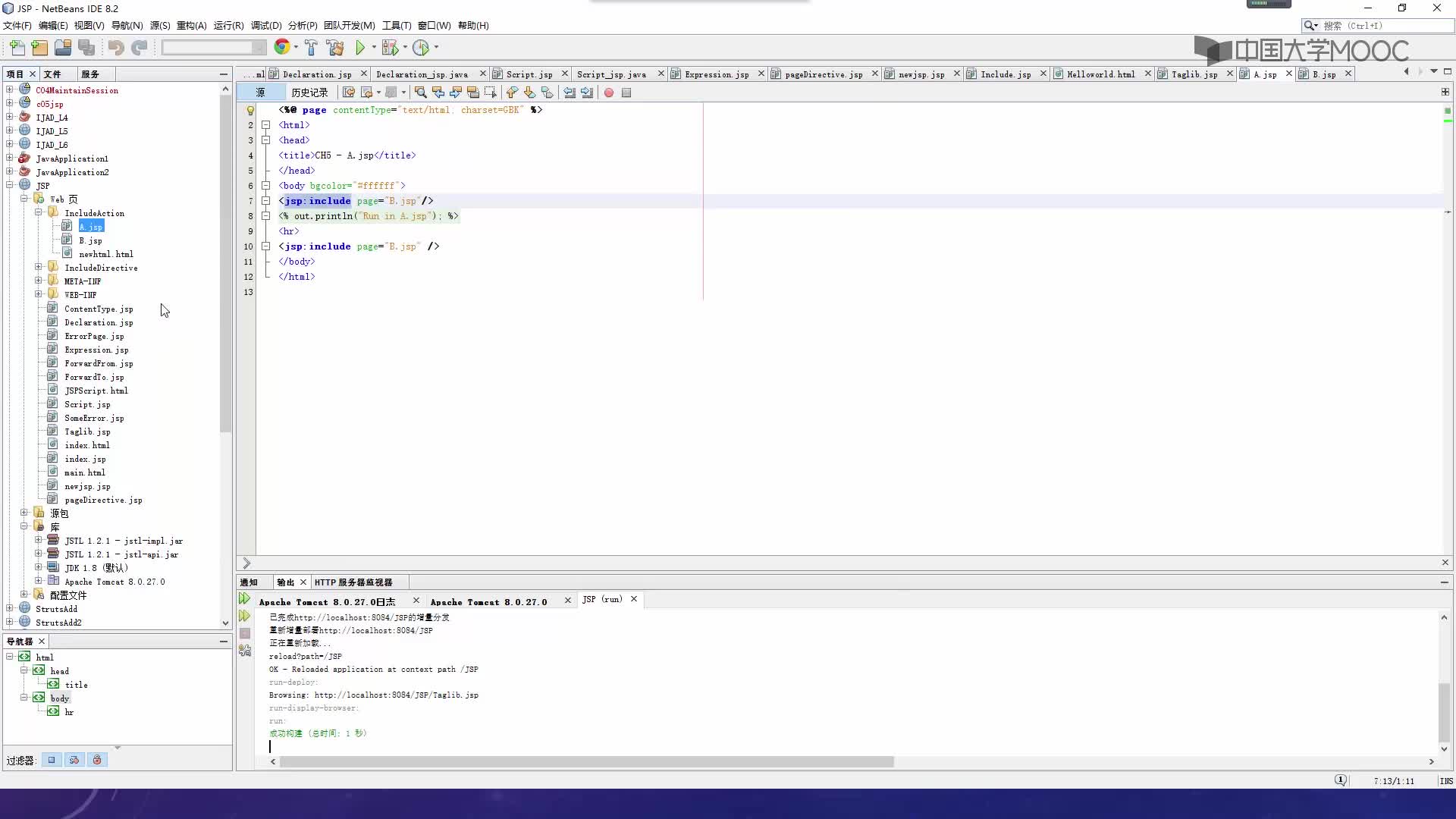Expand the WEB-INF folder
This screenshot has width=1456, height=819.
[x=39, y=294]
